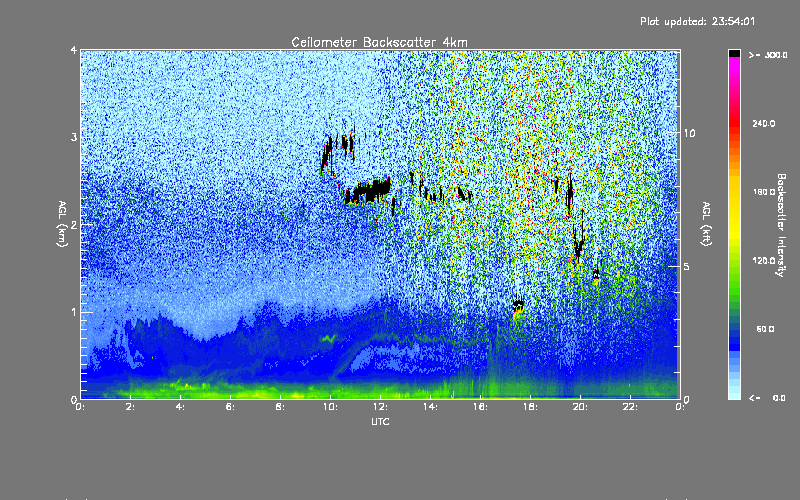Click the '22:' UTC tick label
Viewport: 800px width, 500px height.
point(631,407)
